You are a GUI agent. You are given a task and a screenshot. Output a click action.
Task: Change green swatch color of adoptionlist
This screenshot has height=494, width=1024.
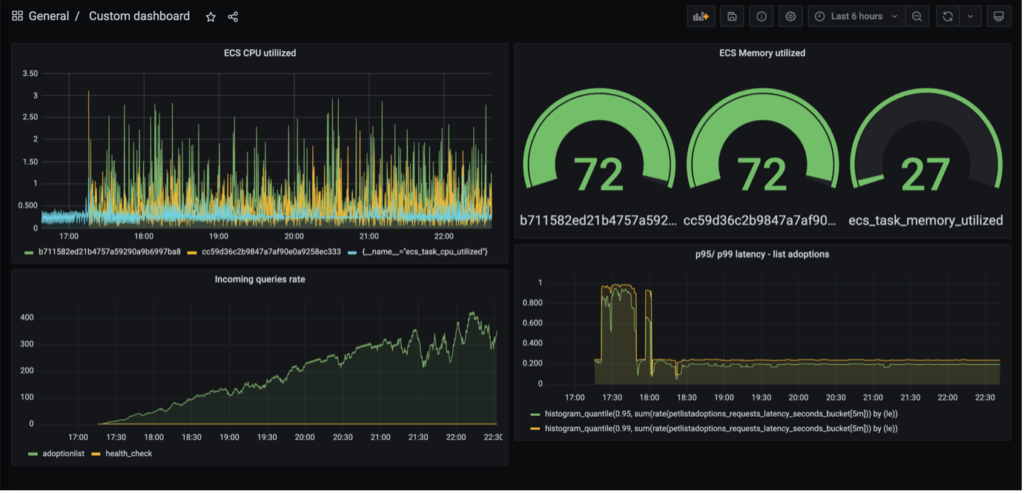[x=33, y=453]
